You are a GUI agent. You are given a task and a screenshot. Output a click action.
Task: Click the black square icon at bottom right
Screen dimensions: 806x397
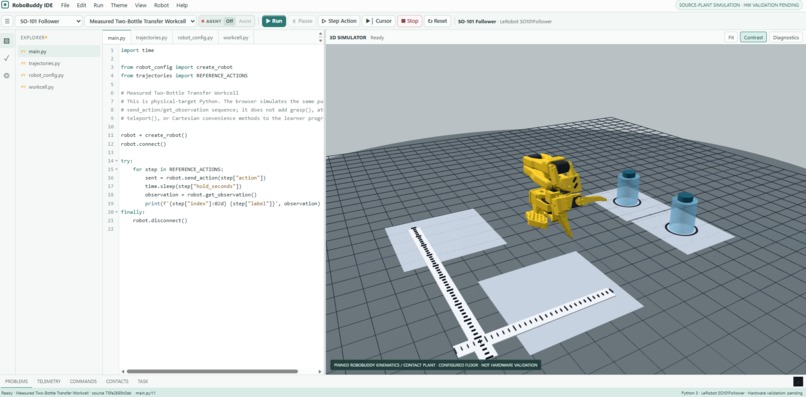(x=798, y=381)
